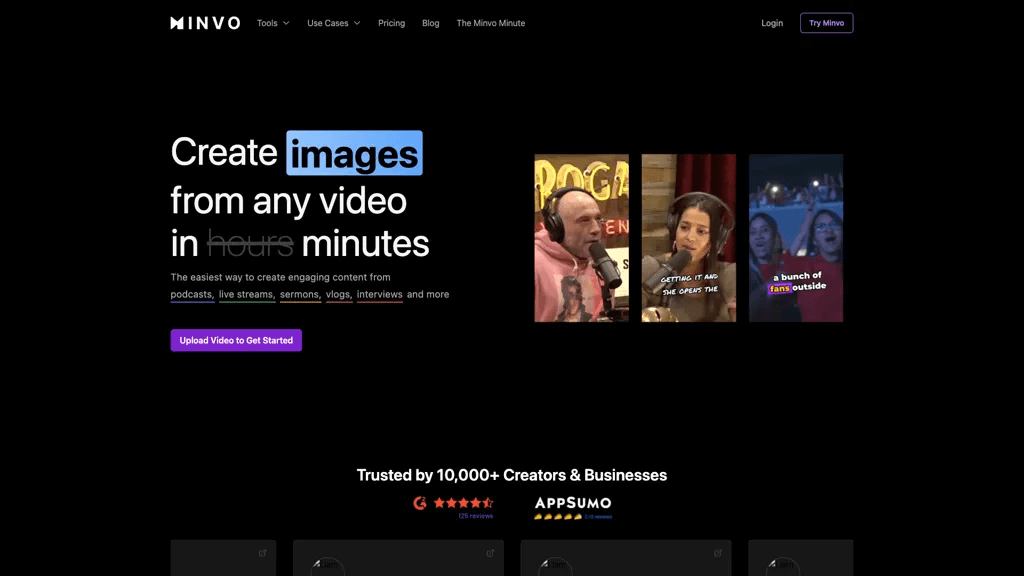Go to the Blog page
This screenshot has height=576, width=1024.
(430, 23)
